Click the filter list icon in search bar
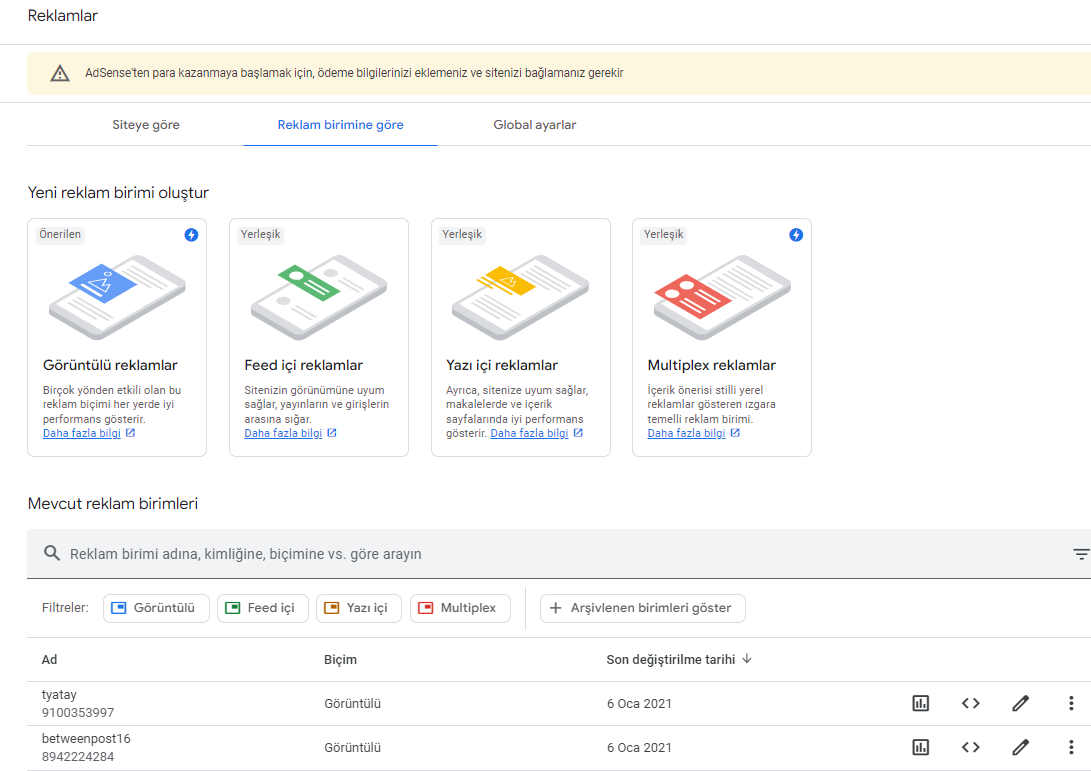The width and height of the screenshot is (1091, 771). tap(1081, 554)
